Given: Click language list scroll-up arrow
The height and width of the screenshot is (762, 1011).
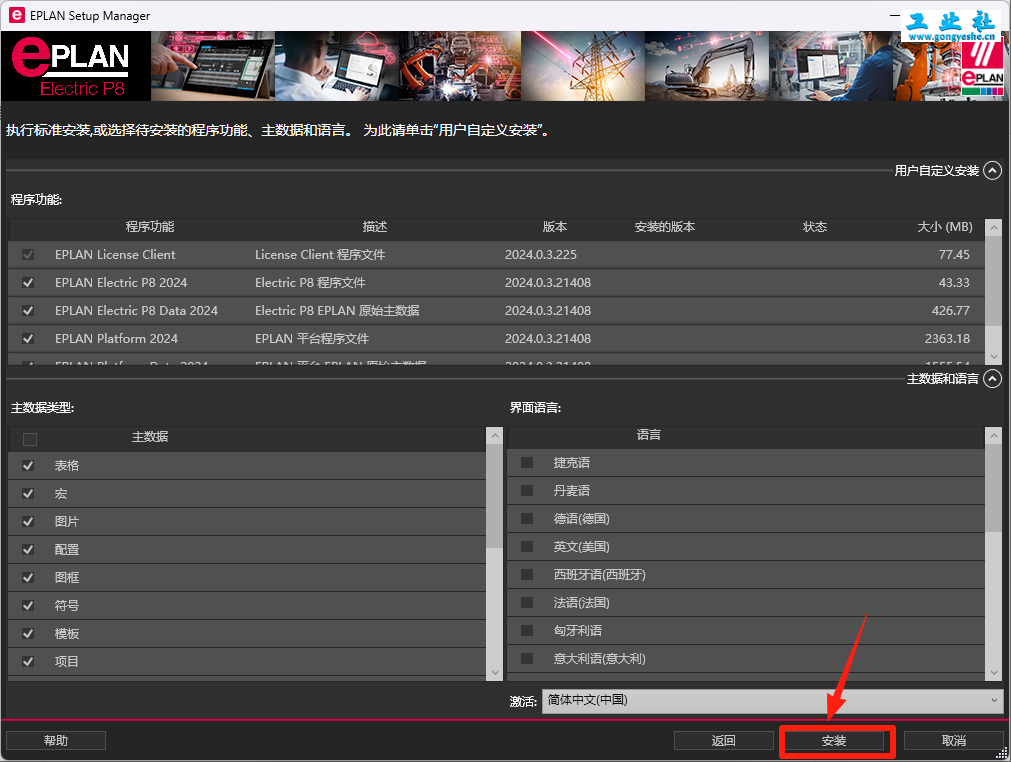Looking at the screenshot, I should (994, 436).
